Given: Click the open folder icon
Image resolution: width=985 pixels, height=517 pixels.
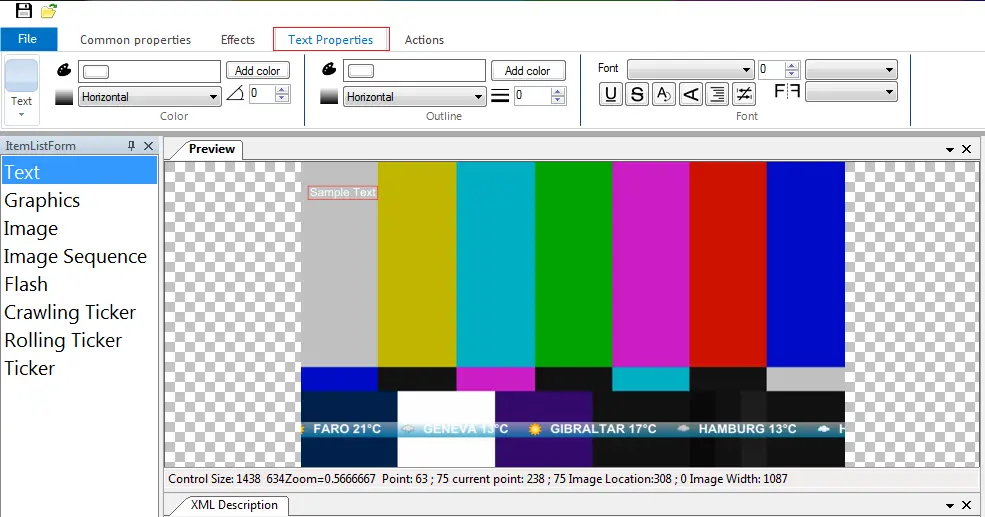Looking at the screenshot, I should [x=48, y=11].
